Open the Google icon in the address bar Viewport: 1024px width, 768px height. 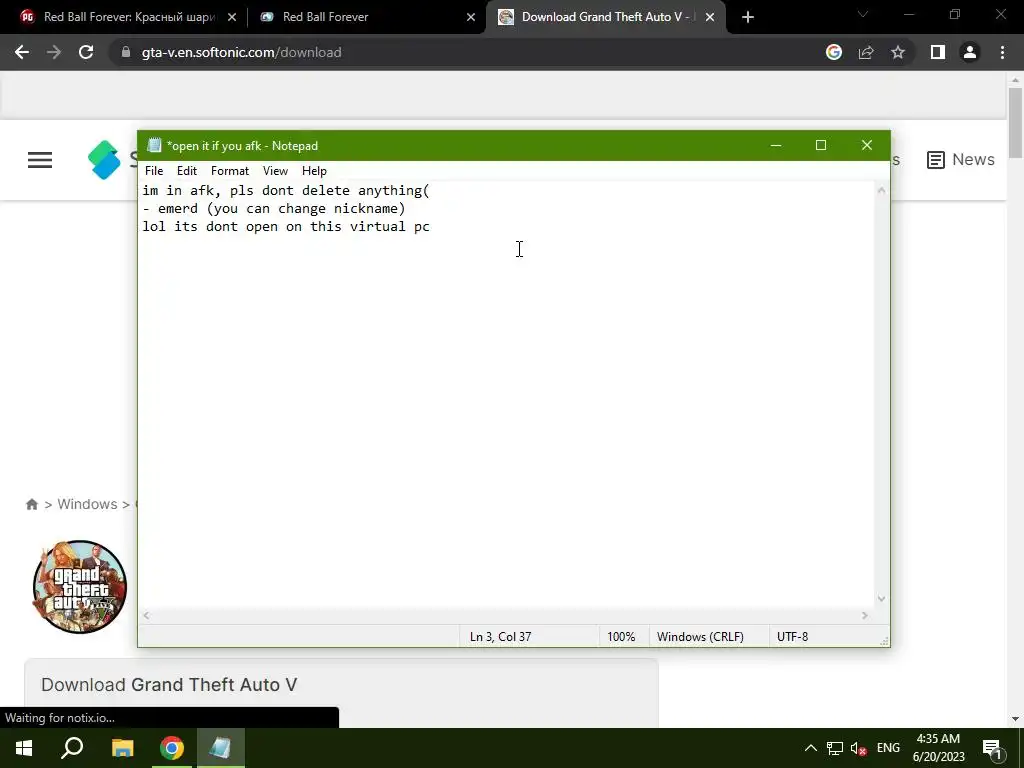[834, 52]
